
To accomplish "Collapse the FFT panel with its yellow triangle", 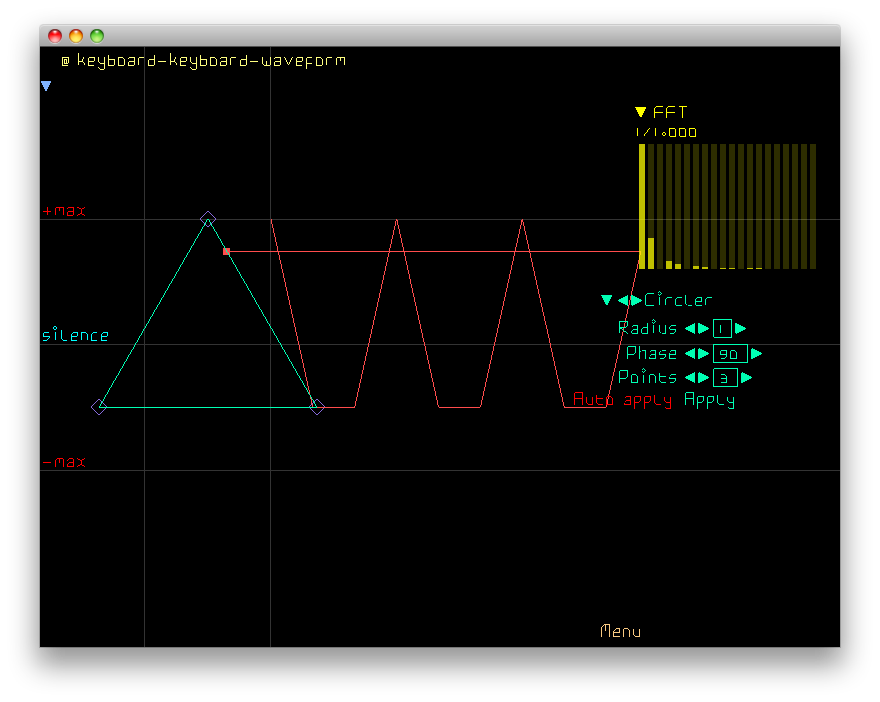I will 641,112.
